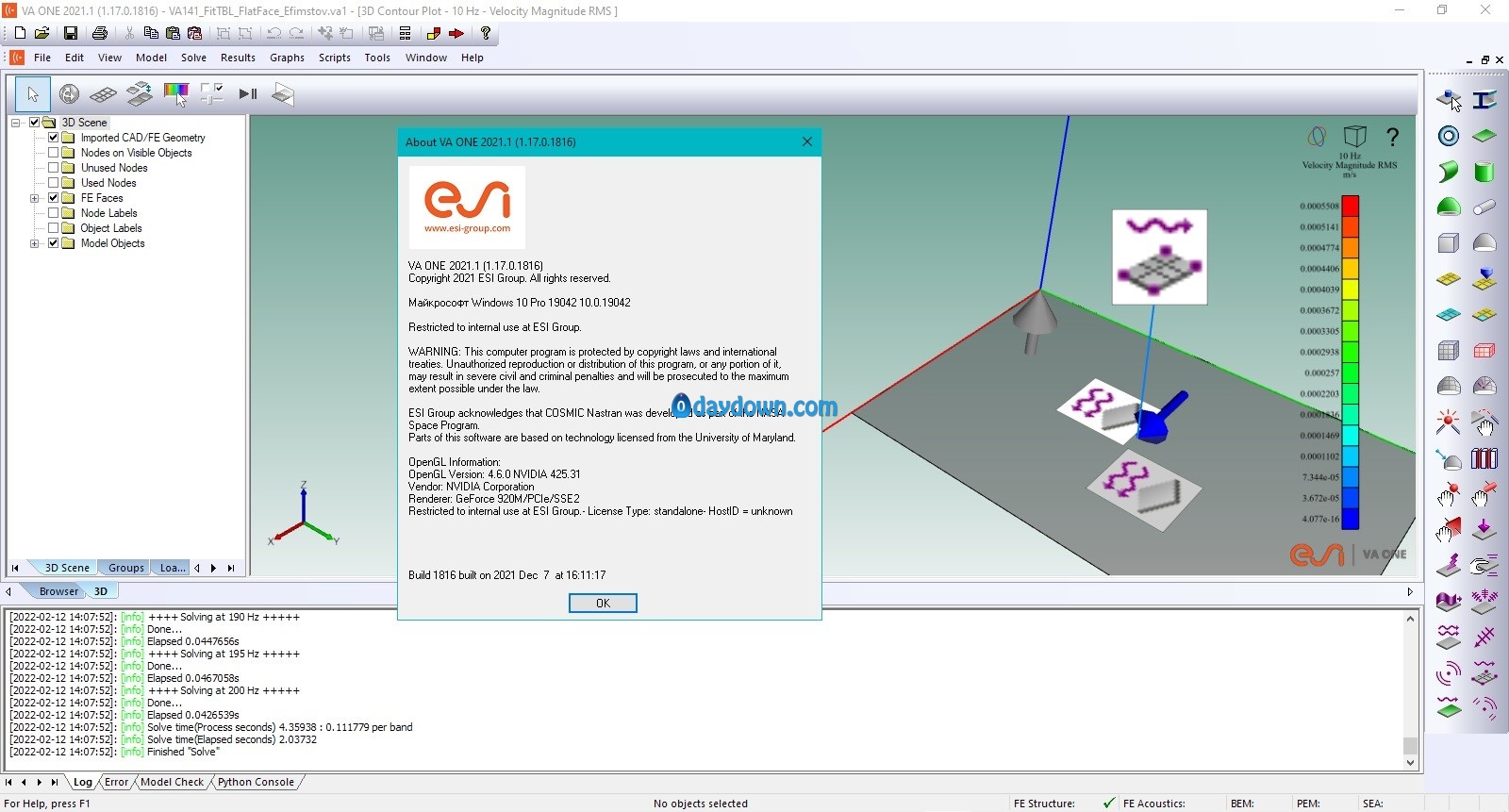Uncheck the Model Objects checkbox
Image resolution: width=1509 pixels, height=812 pixels.
point(54,243)
